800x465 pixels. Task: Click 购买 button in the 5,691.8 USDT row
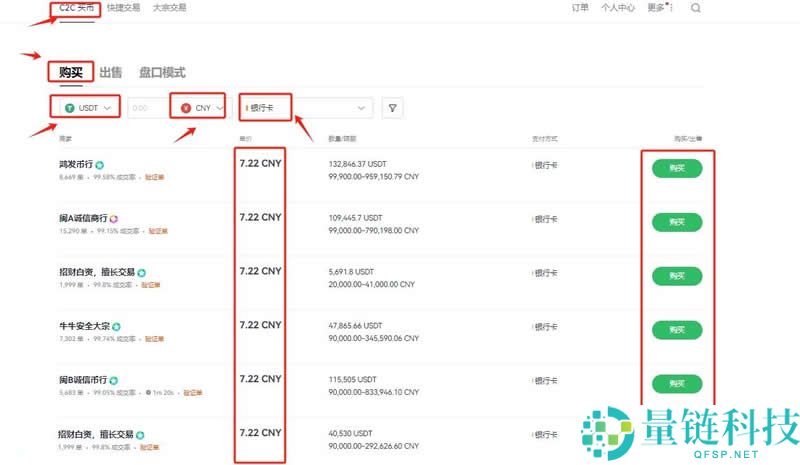(x=677, y=276)
